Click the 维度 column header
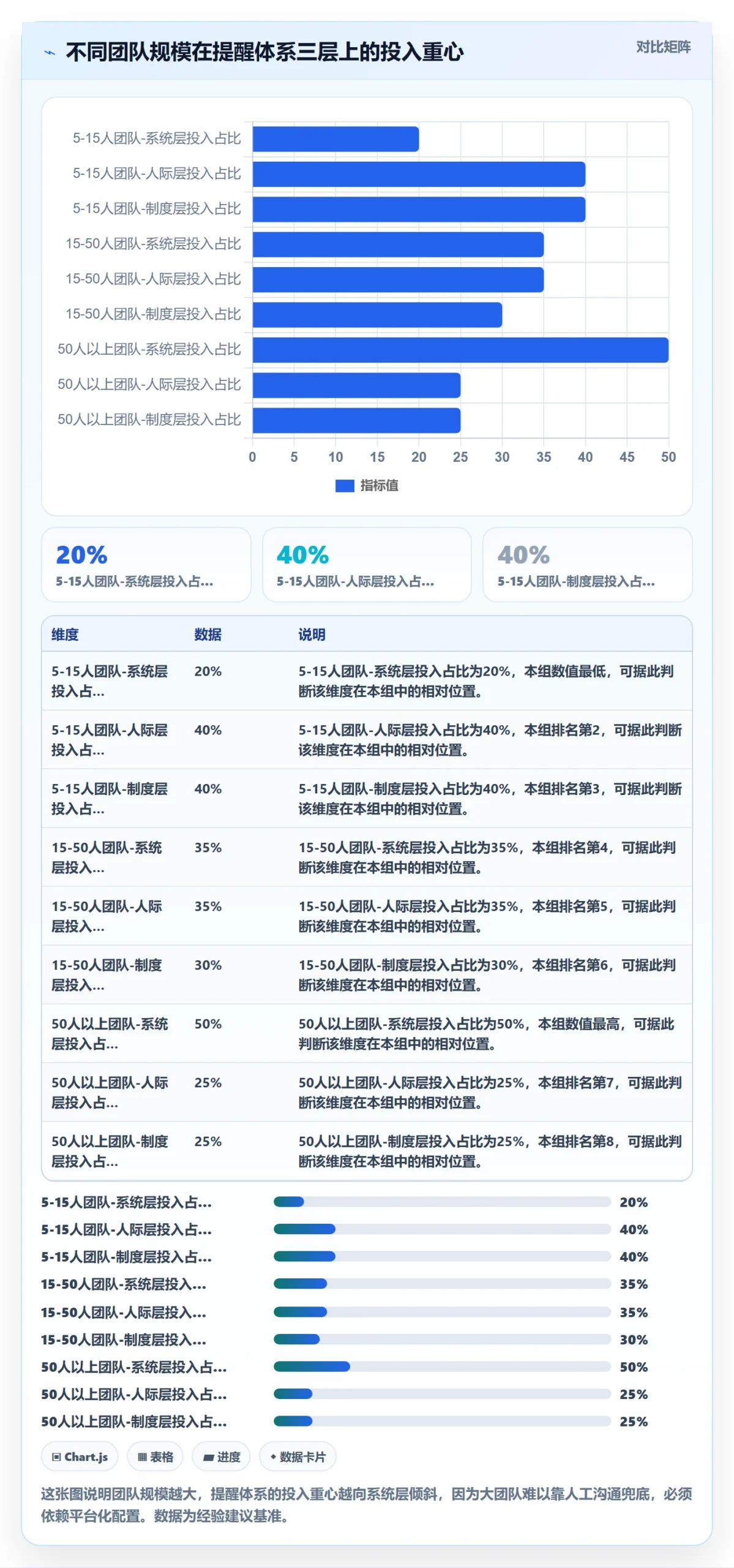 click(65, 635)
